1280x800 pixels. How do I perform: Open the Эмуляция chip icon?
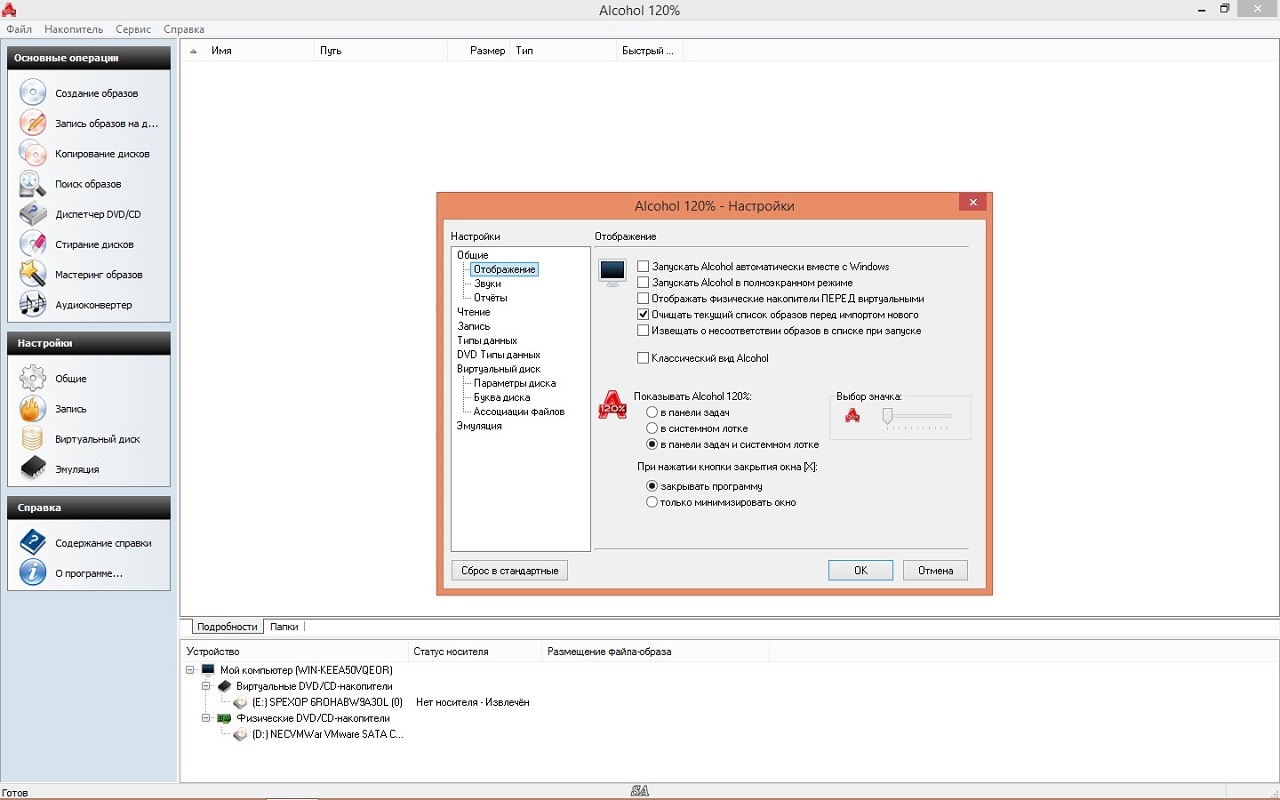tap(33, 469)
